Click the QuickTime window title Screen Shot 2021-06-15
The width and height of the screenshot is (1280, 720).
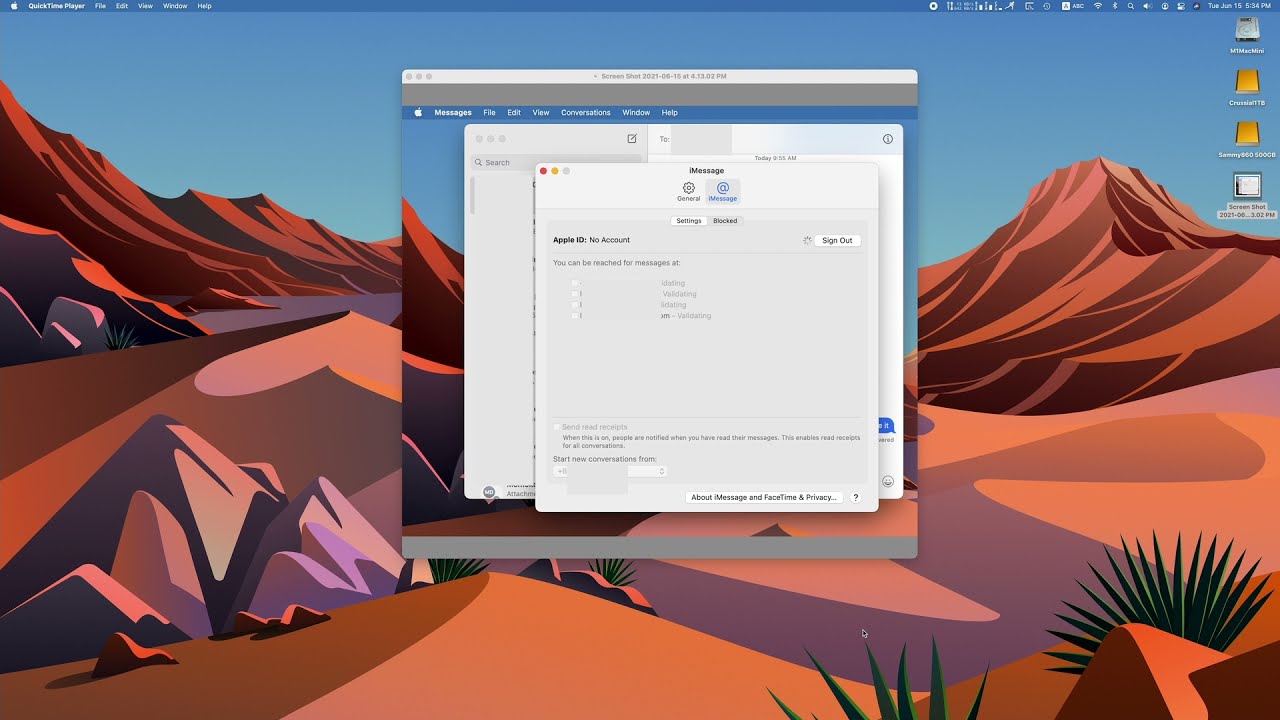pyautogui.click(x=663, y=76)
